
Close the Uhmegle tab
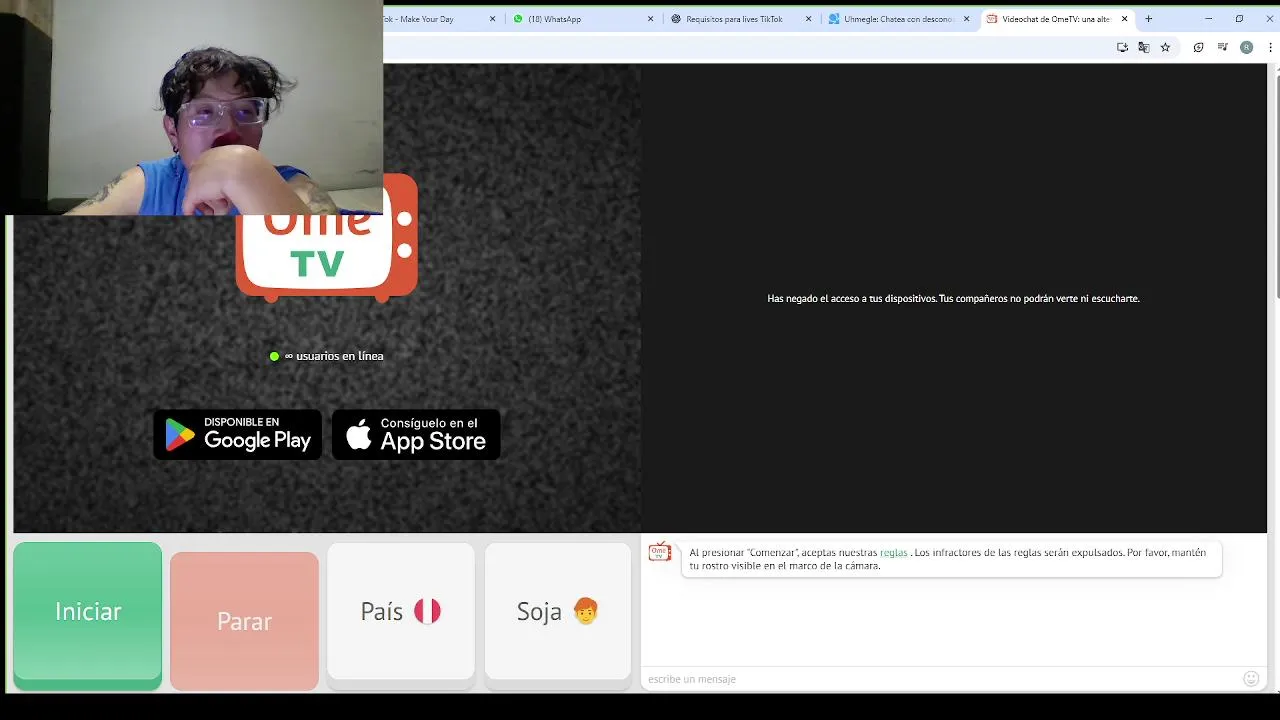pos(966,19)
